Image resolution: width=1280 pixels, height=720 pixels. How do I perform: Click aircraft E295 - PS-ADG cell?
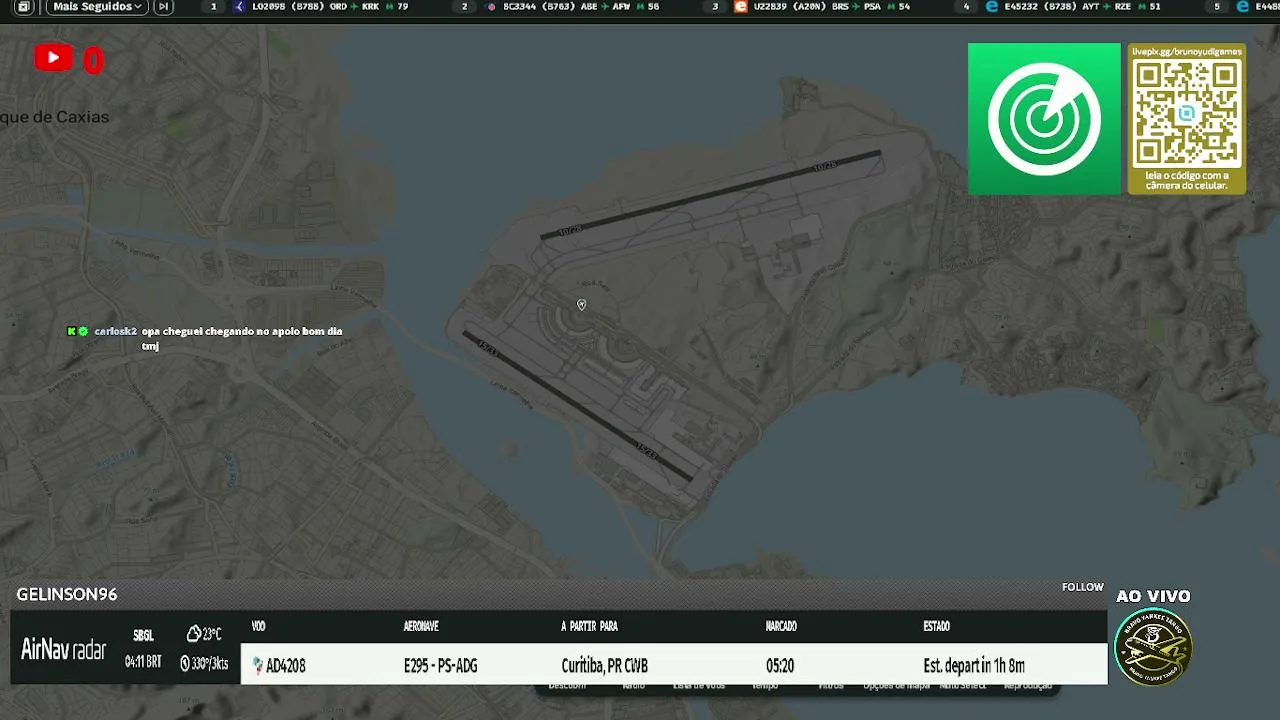point(440,665)
